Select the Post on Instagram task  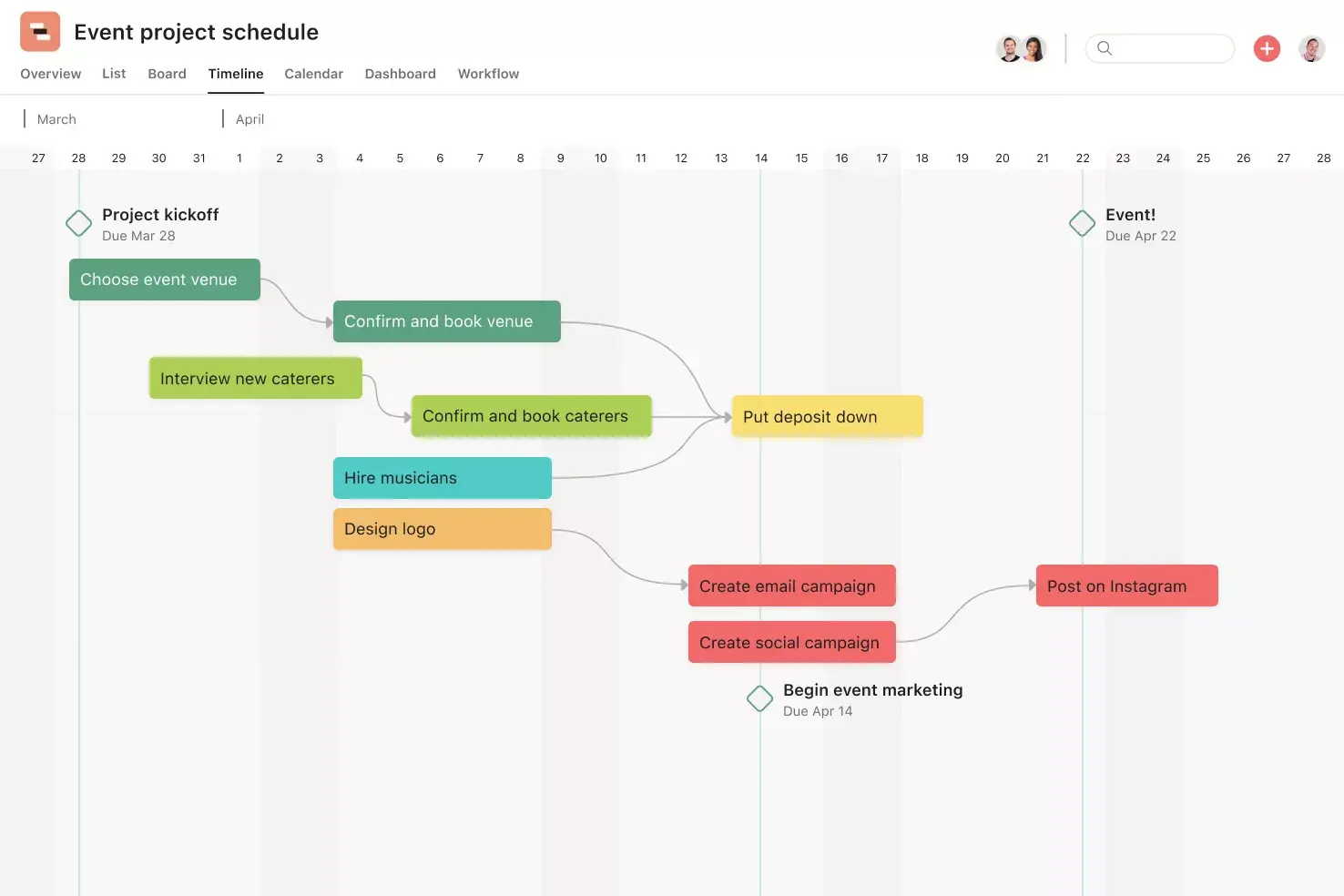pos(1125,585)
